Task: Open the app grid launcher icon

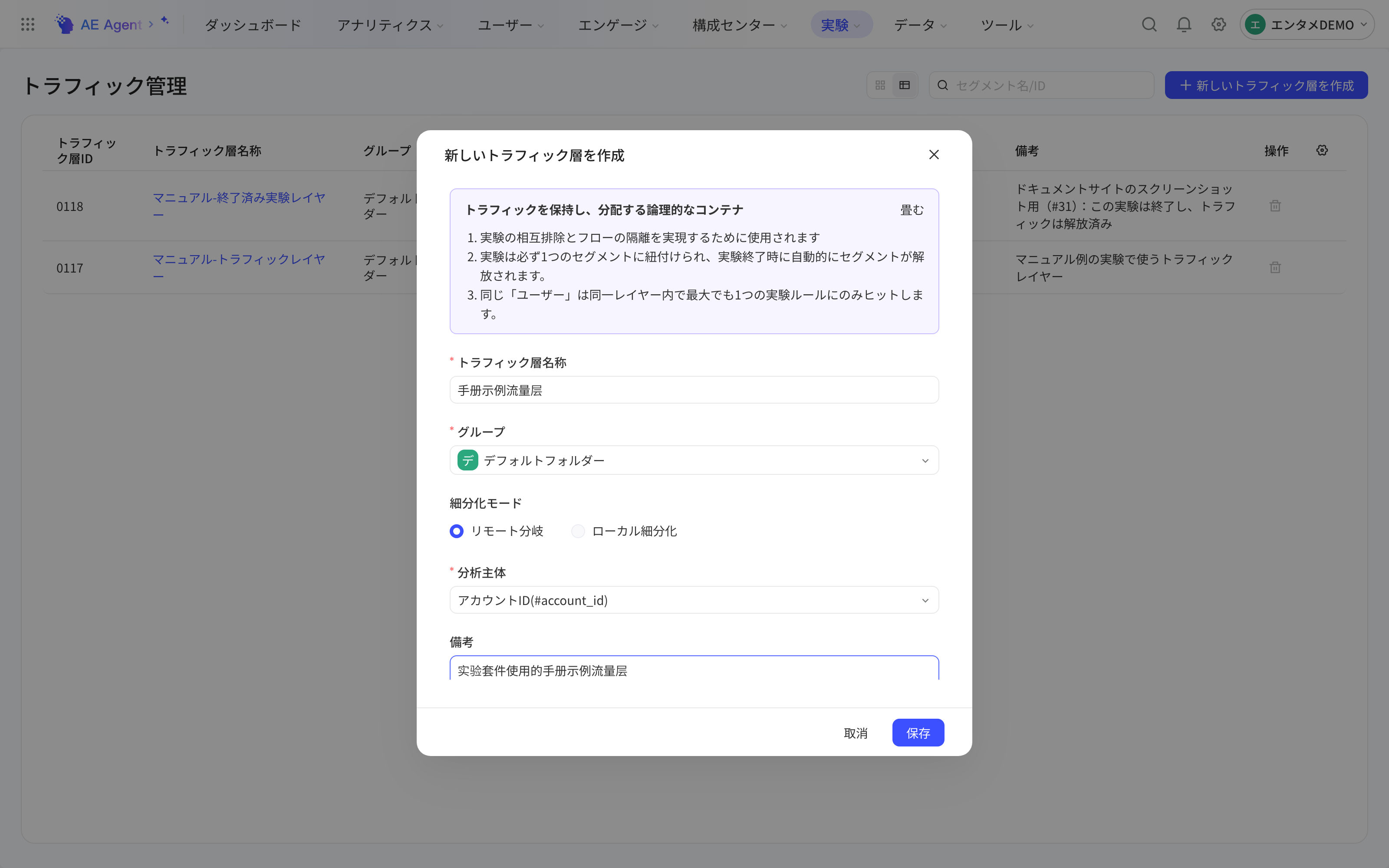Action: click(x=27, y=24)
